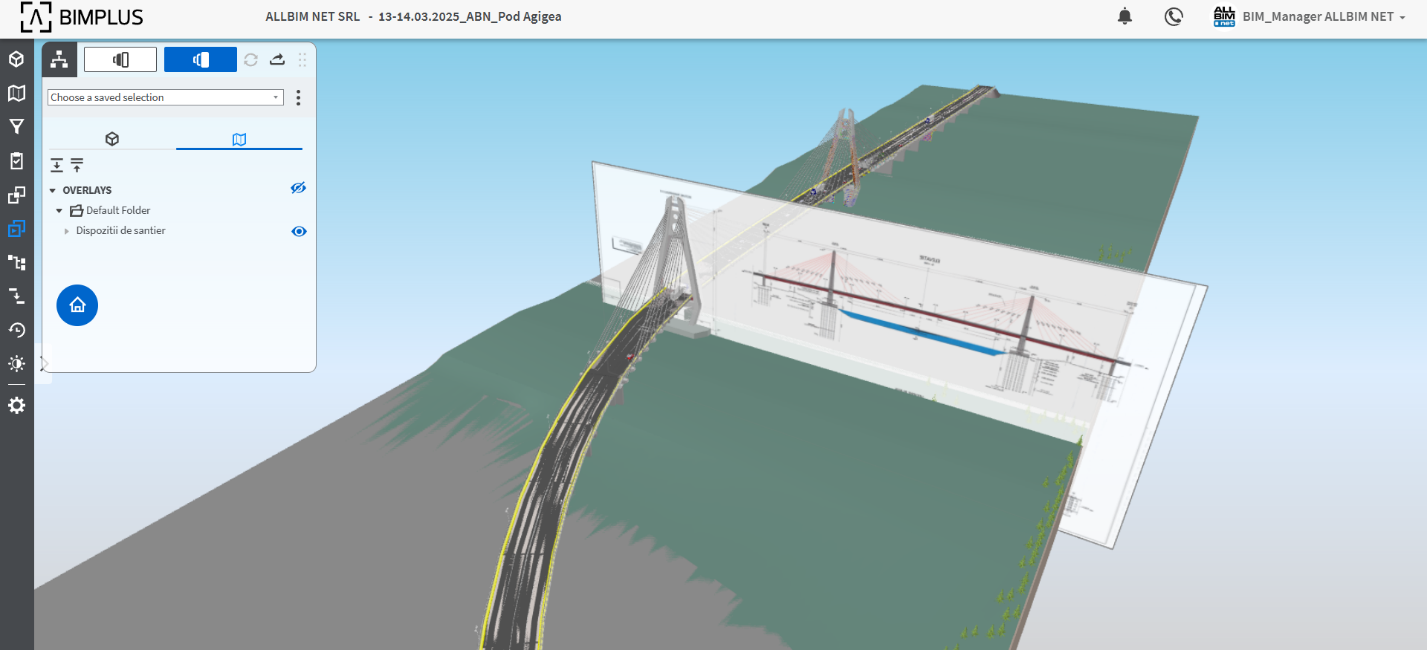The image size is (1427, 650).
Task: Open the settings gear in sidebar
Action: click(16, 405)
